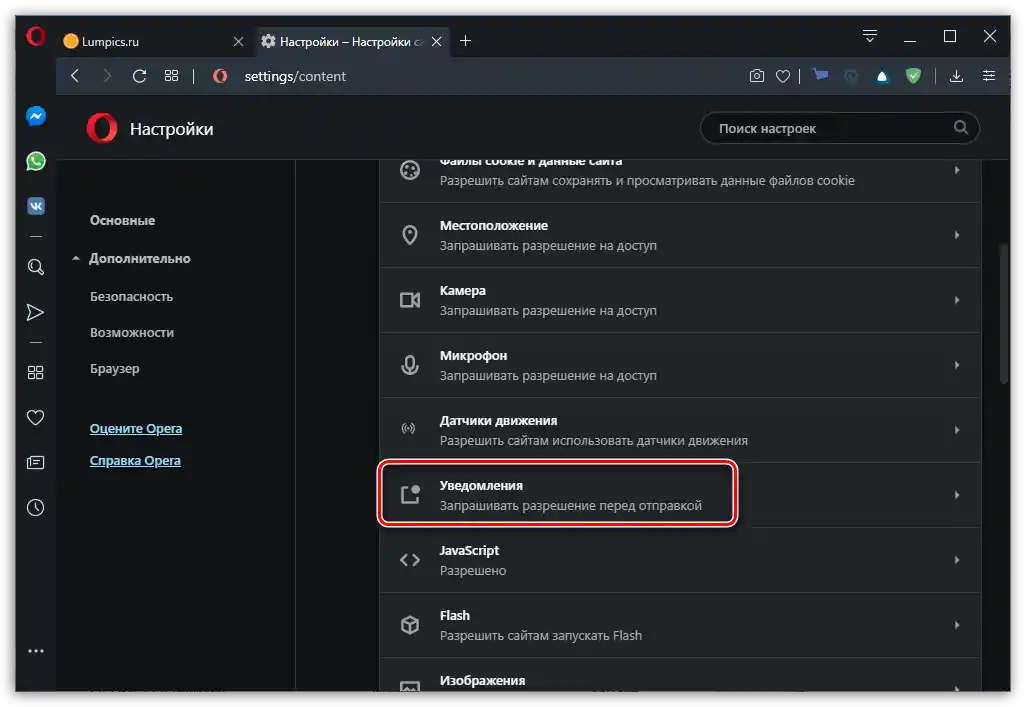This screenshot has width=1026, height=707.
Task: Click the green shield extension icon
Action: (913, 76)
